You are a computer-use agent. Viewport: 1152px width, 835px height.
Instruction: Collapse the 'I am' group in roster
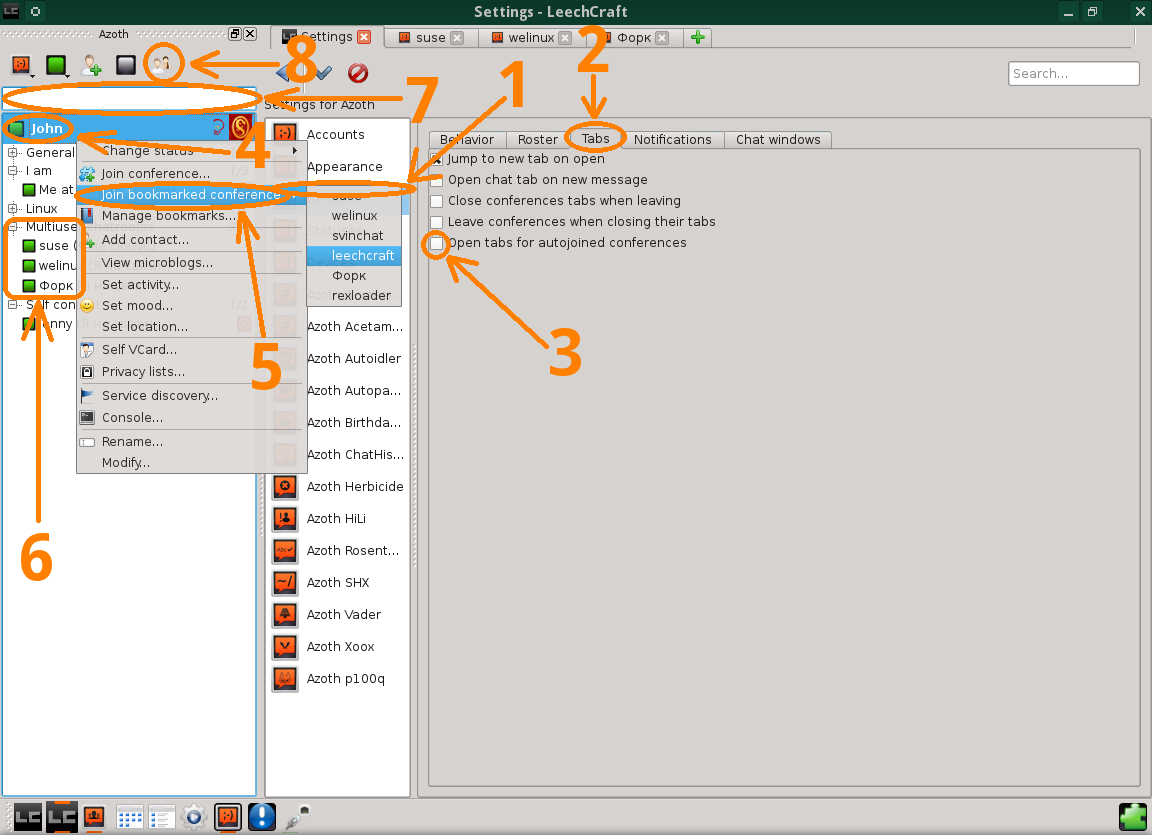pyautogui.click(x=12, y=170)
